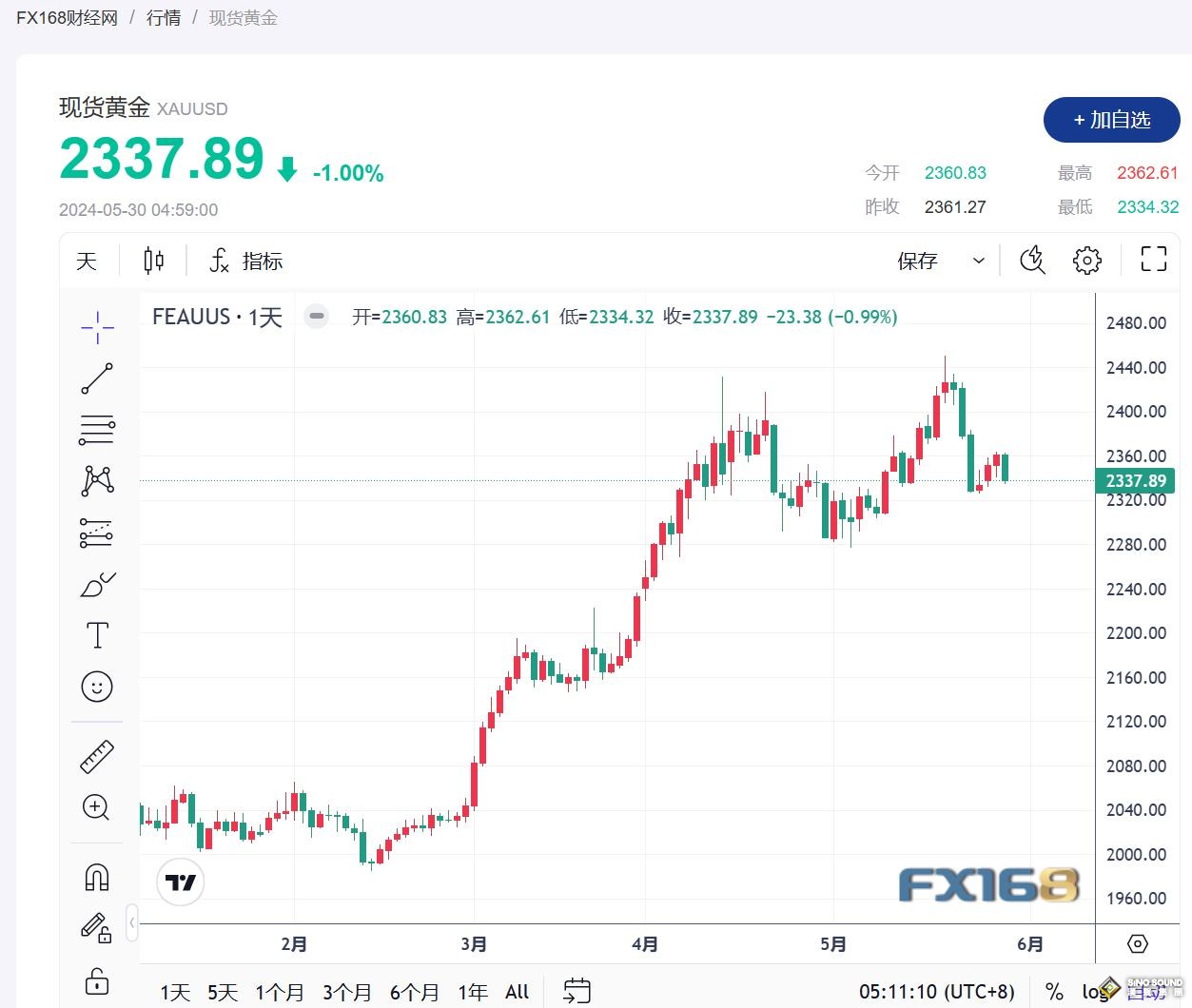
Task: Select the trend line drawing tool
Action: [97, 378]
